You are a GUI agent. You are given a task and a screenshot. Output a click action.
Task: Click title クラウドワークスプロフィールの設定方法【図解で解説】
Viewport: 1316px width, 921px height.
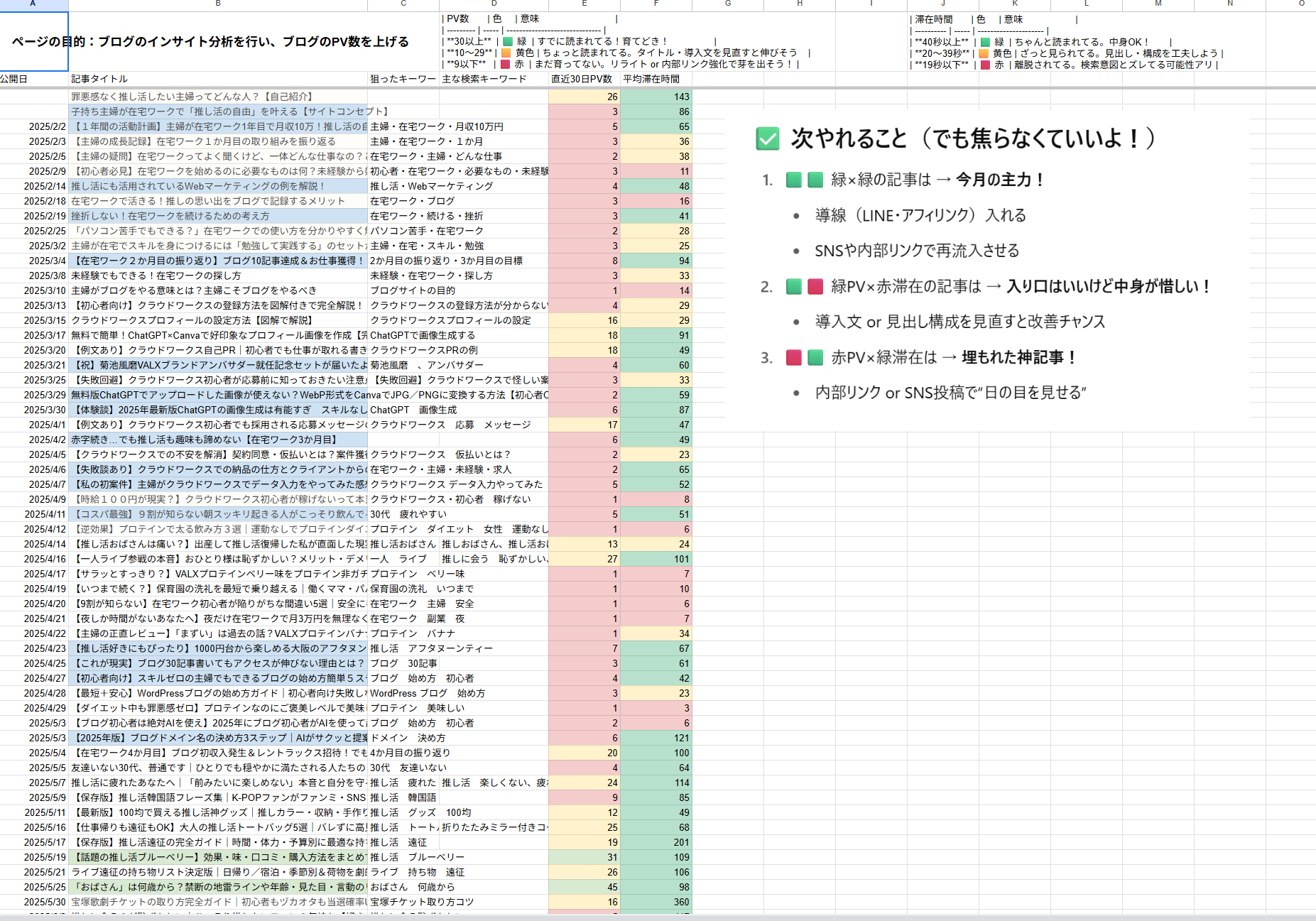(x=218, y=320)
